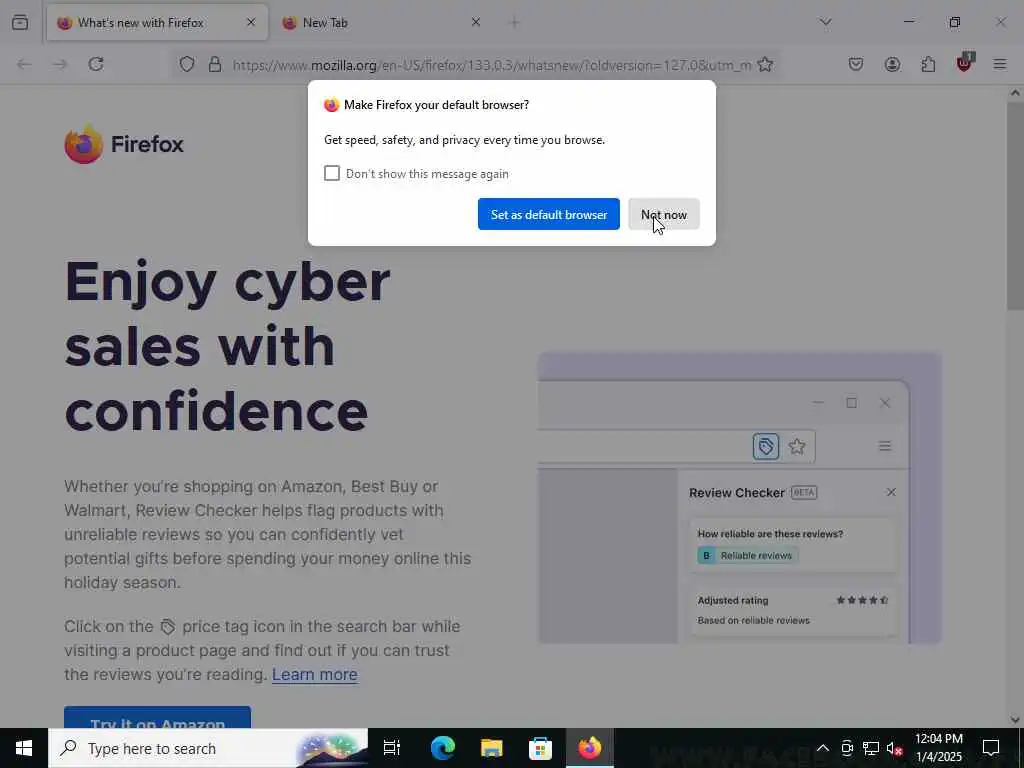The height and width of the screenshot is (768, 1024).
Task: Launch Microsoft Edge from the taskbar
Action: tap(443, 748)
